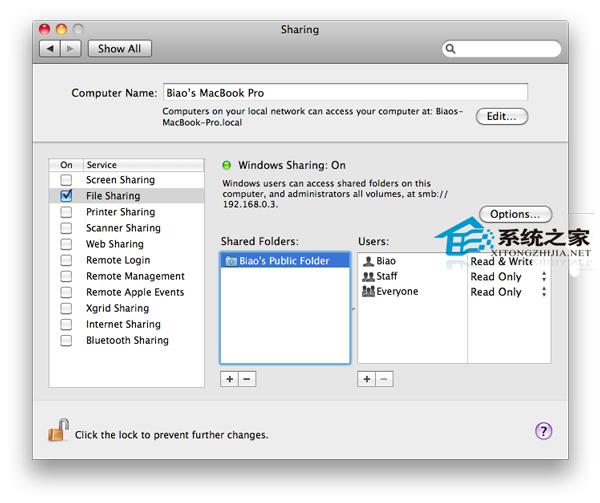600x503 pixels.
Task: Enable Remote Management checkbox
Action: click(66, 276)
